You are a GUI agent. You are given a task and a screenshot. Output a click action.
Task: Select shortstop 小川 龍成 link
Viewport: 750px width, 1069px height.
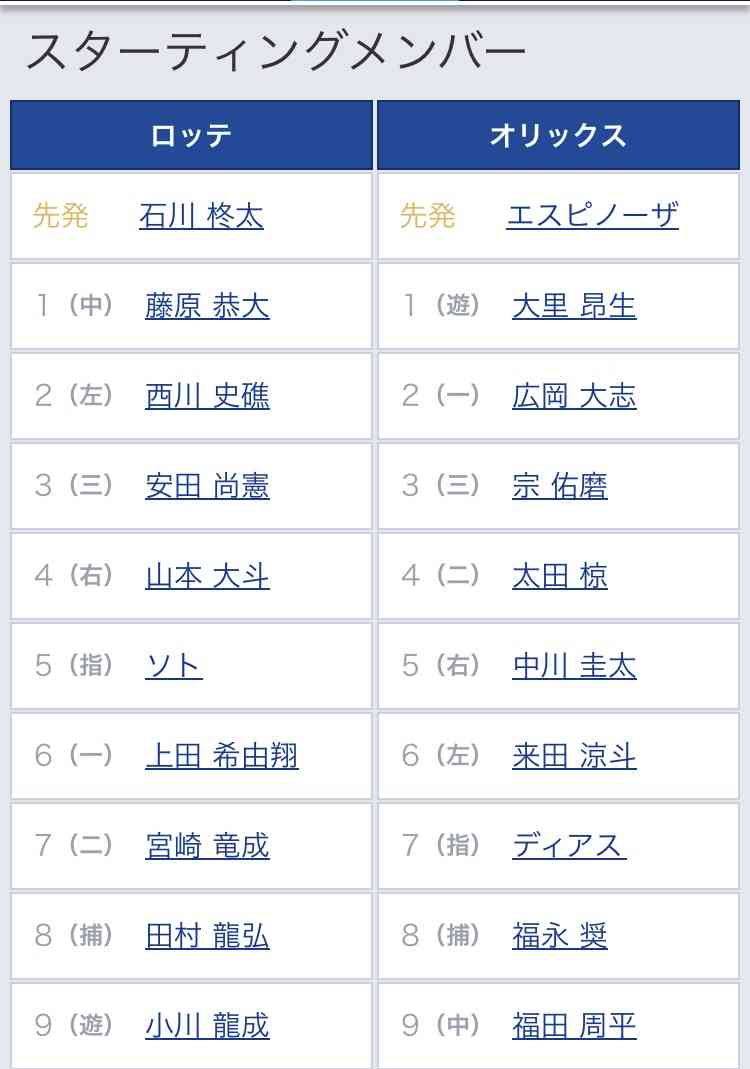pos(207,1025)
